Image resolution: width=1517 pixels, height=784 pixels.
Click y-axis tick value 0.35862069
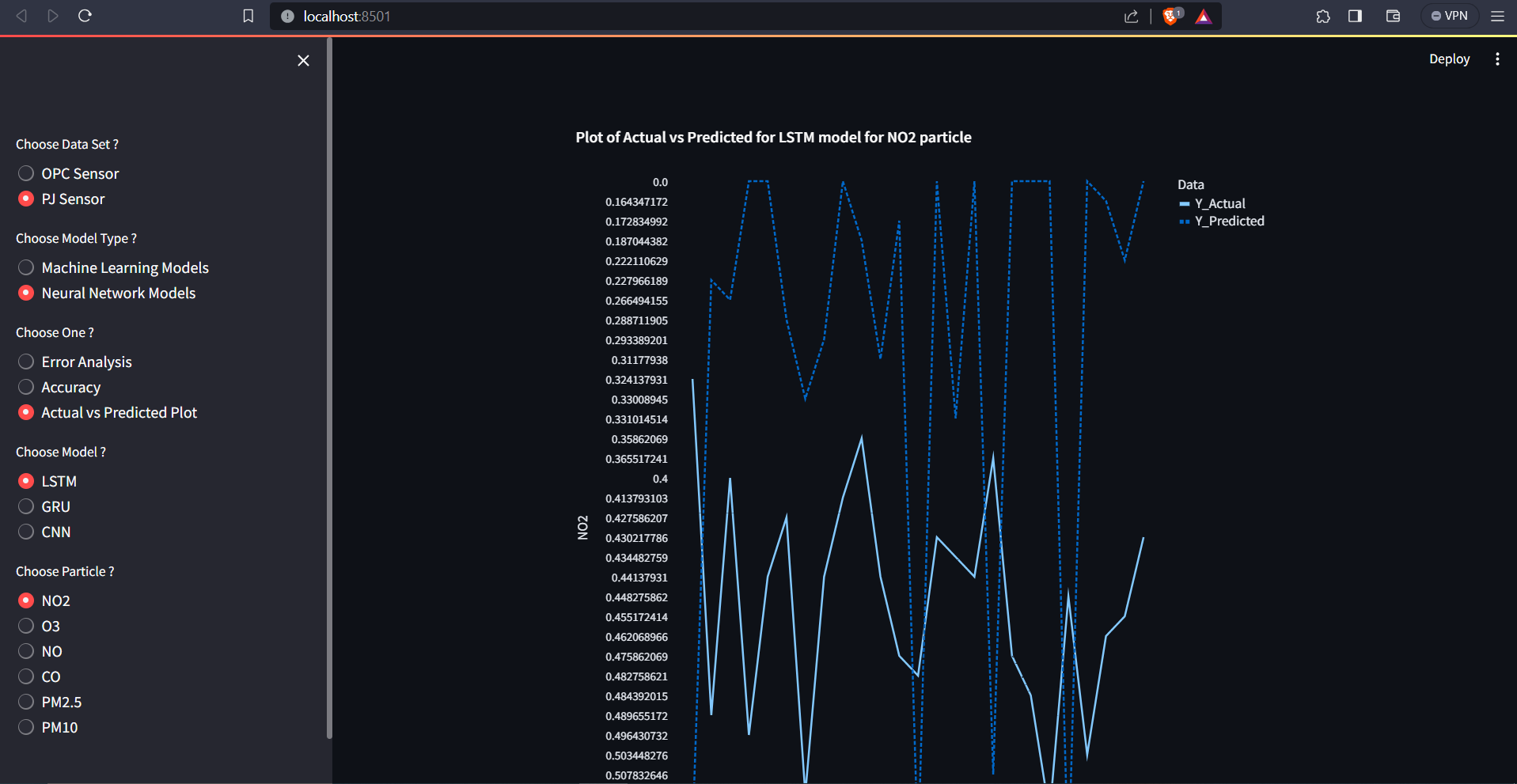pyautogui.click(x=639, y=439)
